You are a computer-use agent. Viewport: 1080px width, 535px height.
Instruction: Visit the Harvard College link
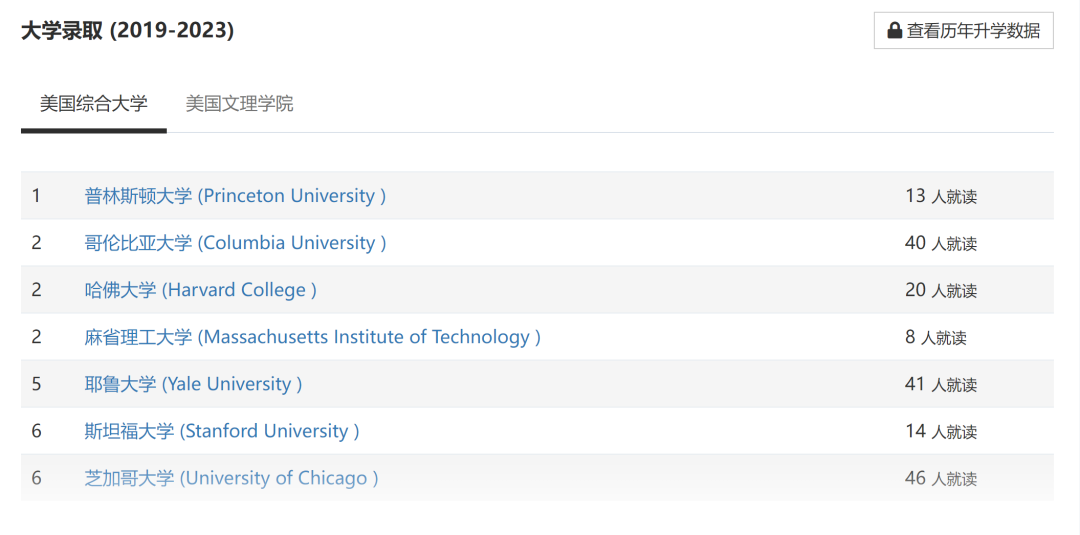(200, 290)
